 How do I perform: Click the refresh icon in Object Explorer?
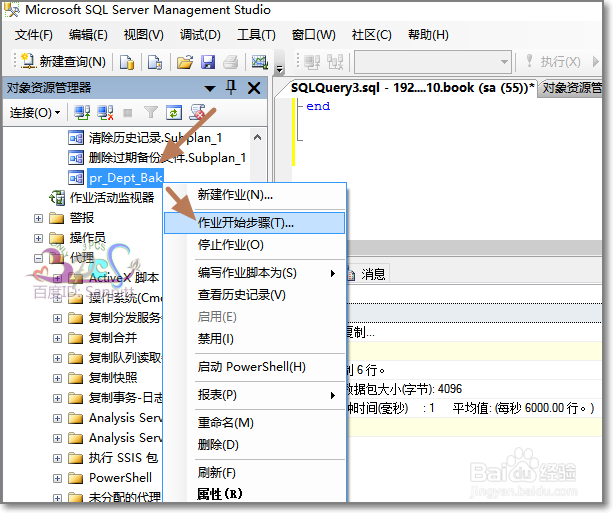point(174,113)
